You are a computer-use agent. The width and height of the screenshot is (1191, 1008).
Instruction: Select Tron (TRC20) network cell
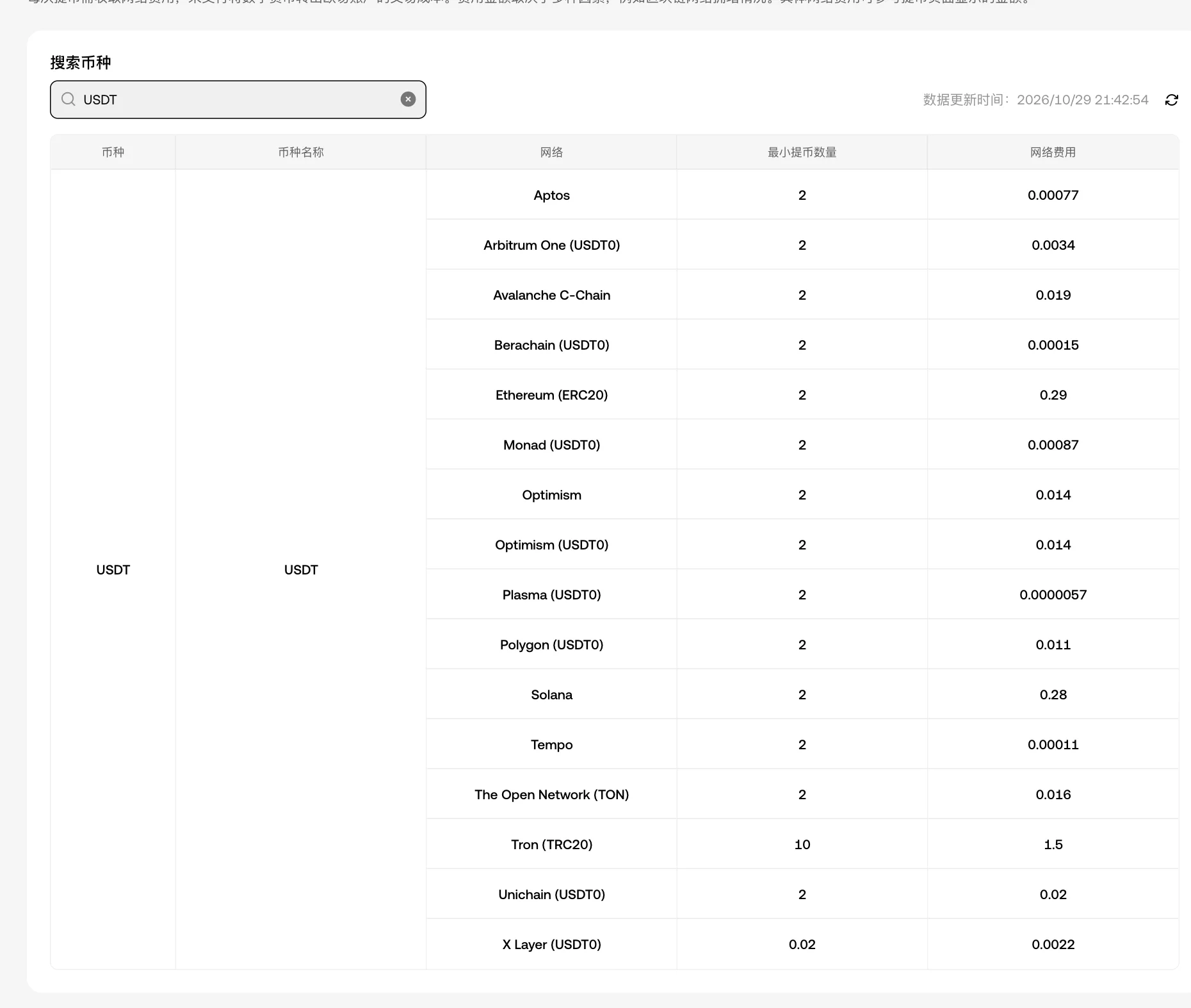tap(551, 845)
